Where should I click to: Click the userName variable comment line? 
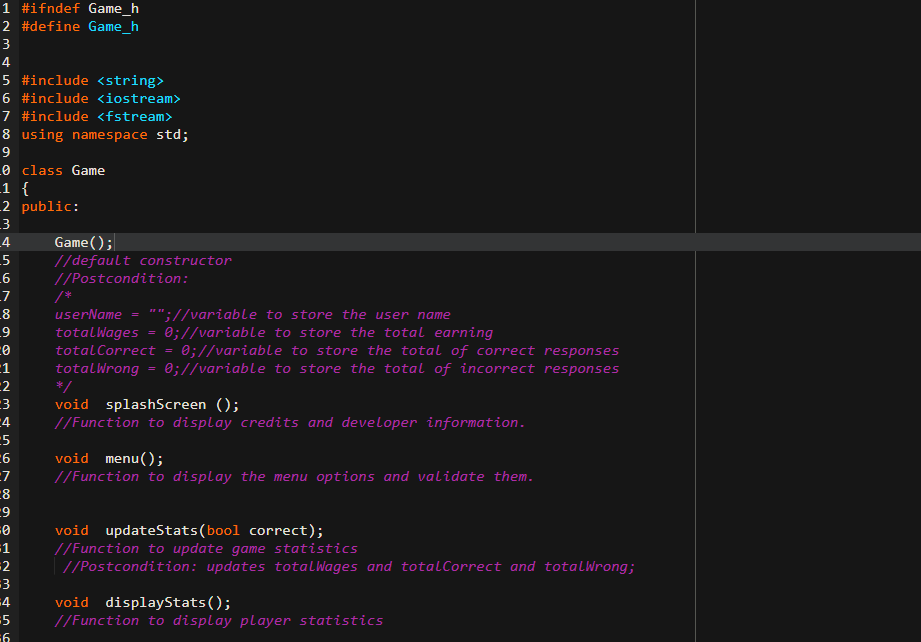[250, 314]
